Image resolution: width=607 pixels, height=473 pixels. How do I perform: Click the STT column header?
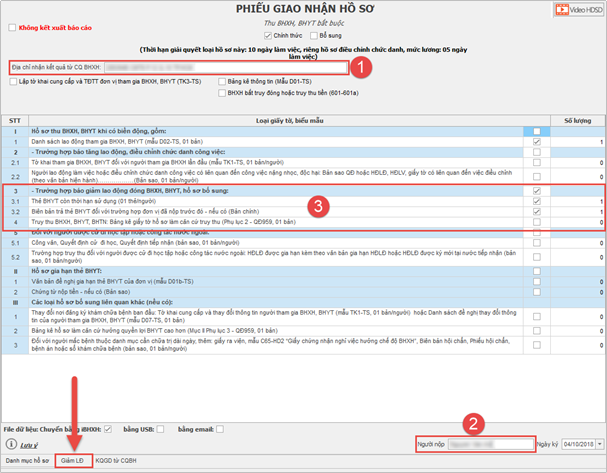coord(15,121)
